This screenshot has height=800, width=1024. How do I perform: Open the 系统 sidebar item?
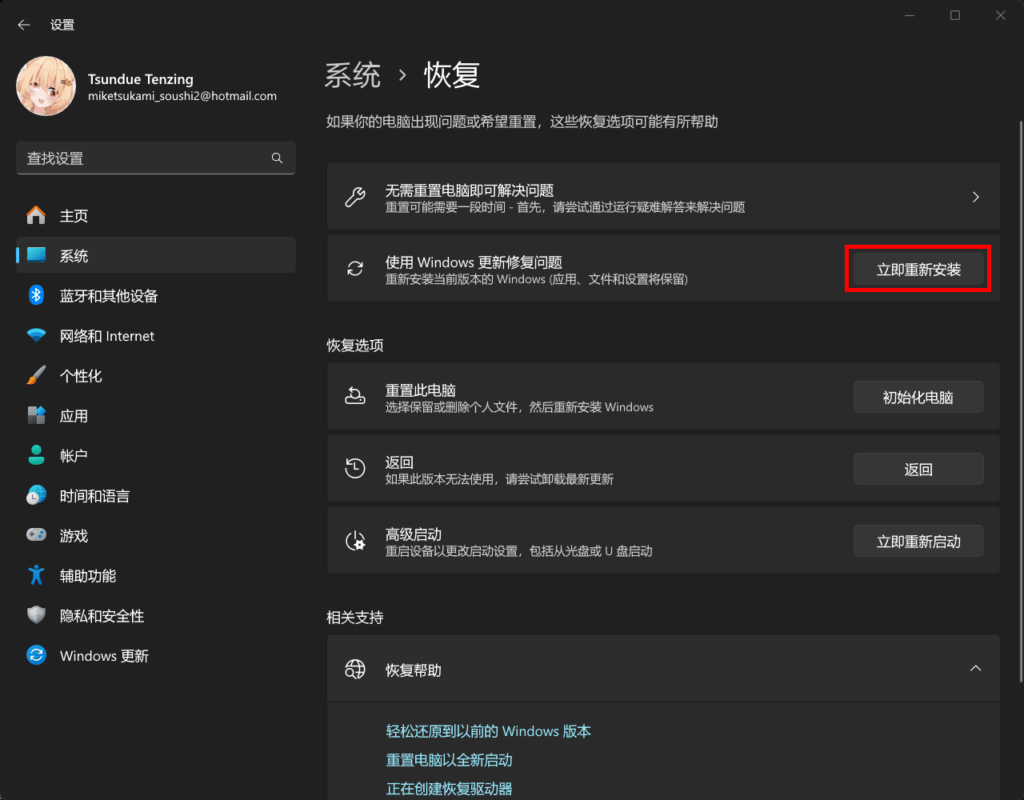155,255
